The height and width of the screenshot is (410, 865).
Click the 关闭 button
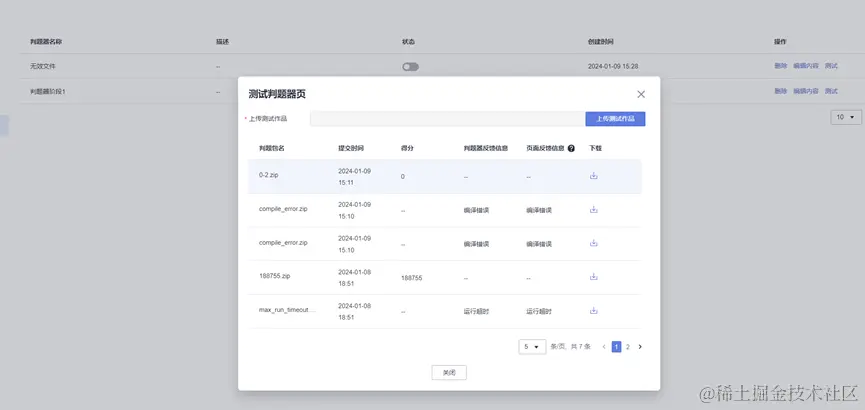click(449, 372)
